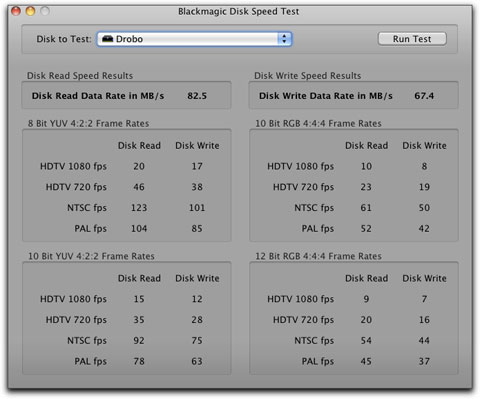Click 12 Bit RGB NTSC read value 54
Viewport: 480px width, 399px height.
coord(366,340)
